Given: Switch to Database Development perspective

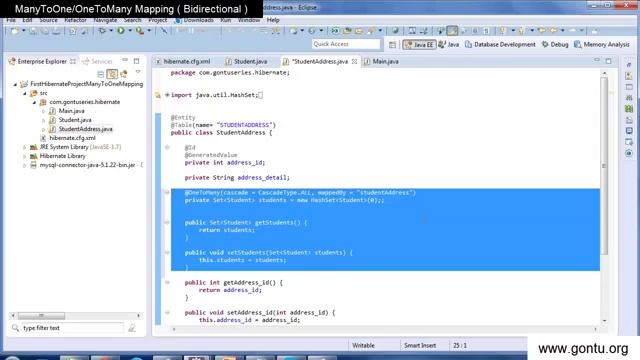Looking at the screenshot, I should (500, 44).
